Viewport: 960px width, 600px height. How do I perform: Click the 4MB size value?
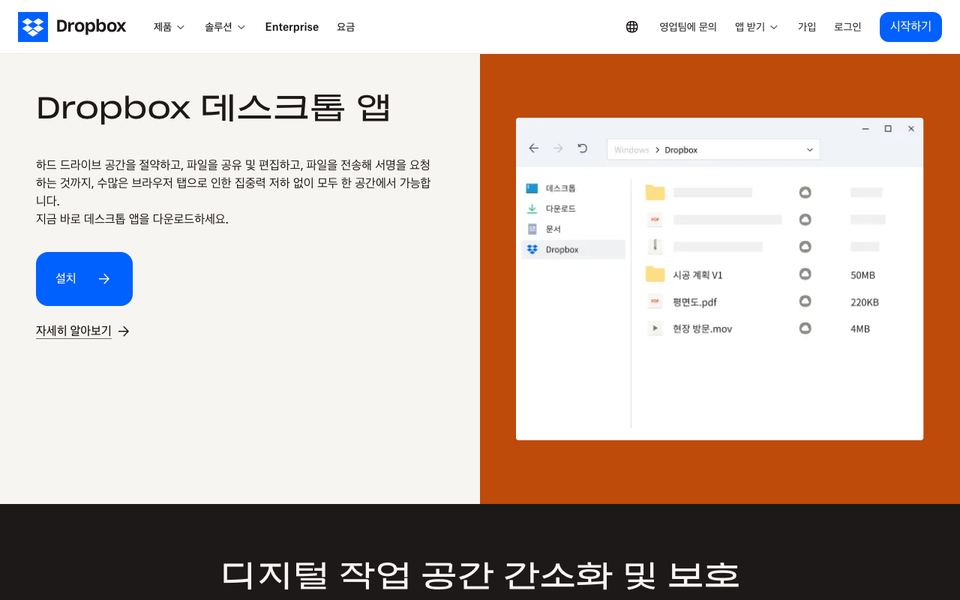(x=860, y=329)
